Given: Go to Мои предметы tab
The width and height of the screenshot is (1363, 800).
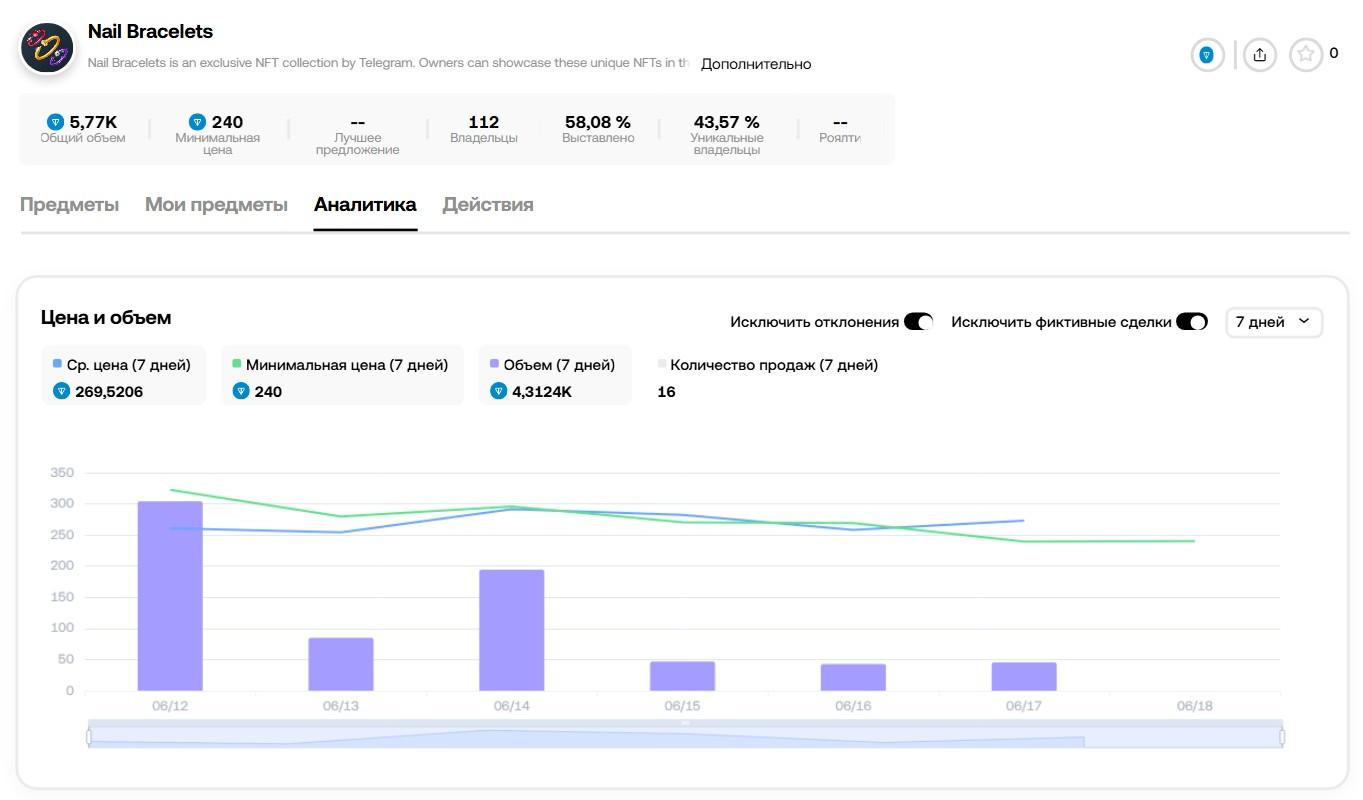Looking at the screenshot, I should 216,205.
